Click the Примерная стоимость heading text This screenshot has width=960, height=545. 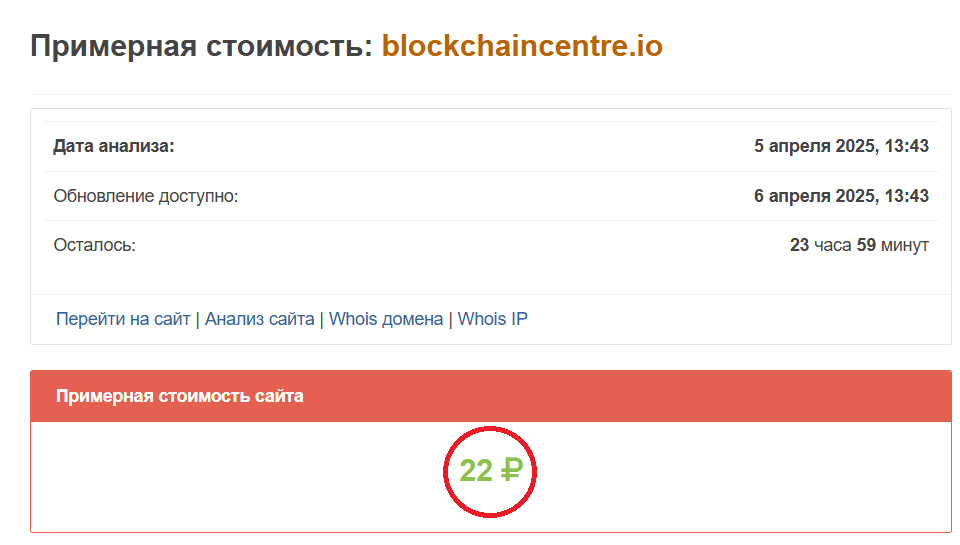click(x=201, y=46)
